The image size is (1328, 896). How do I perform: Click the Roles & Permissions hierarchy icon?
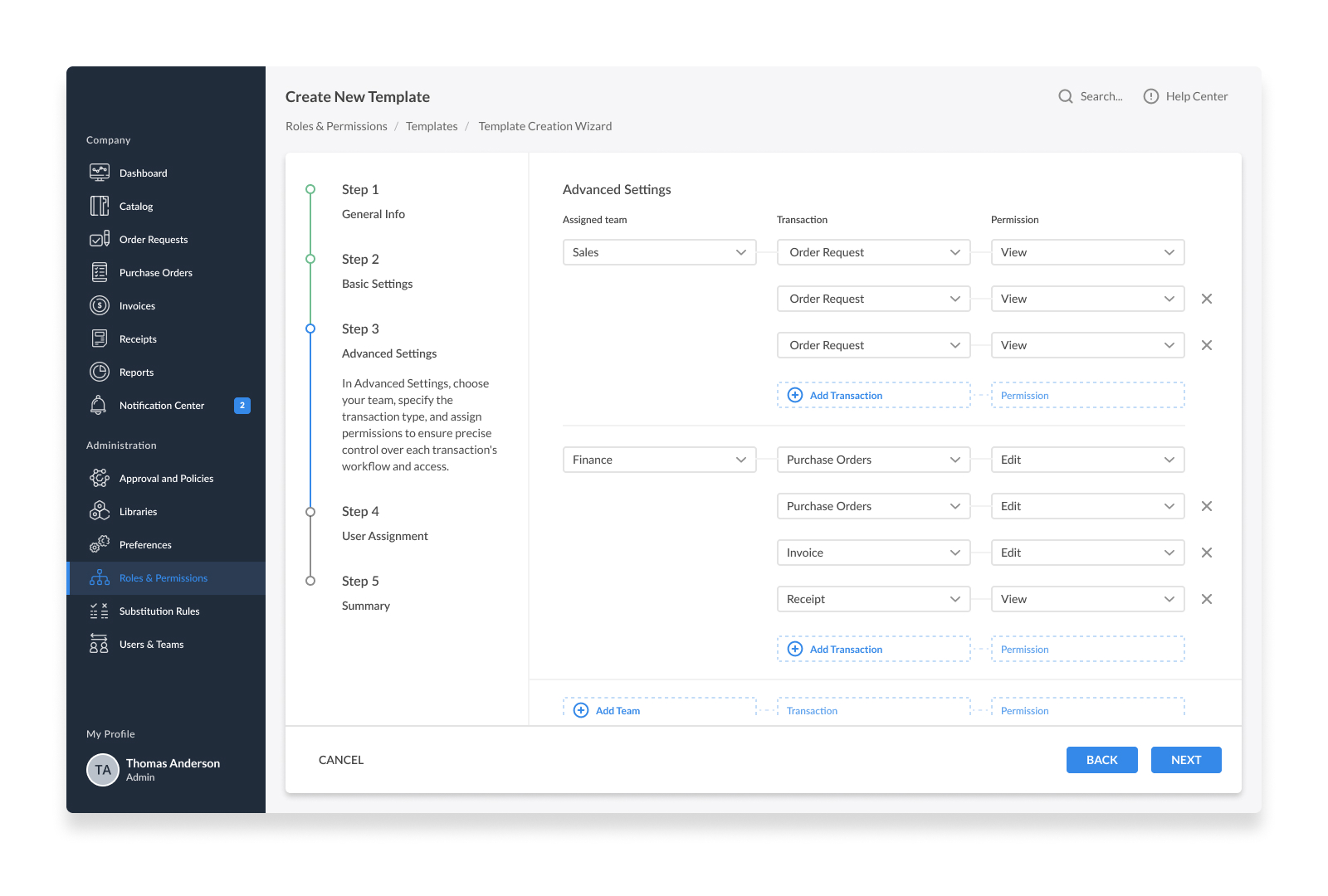point(100,577)
